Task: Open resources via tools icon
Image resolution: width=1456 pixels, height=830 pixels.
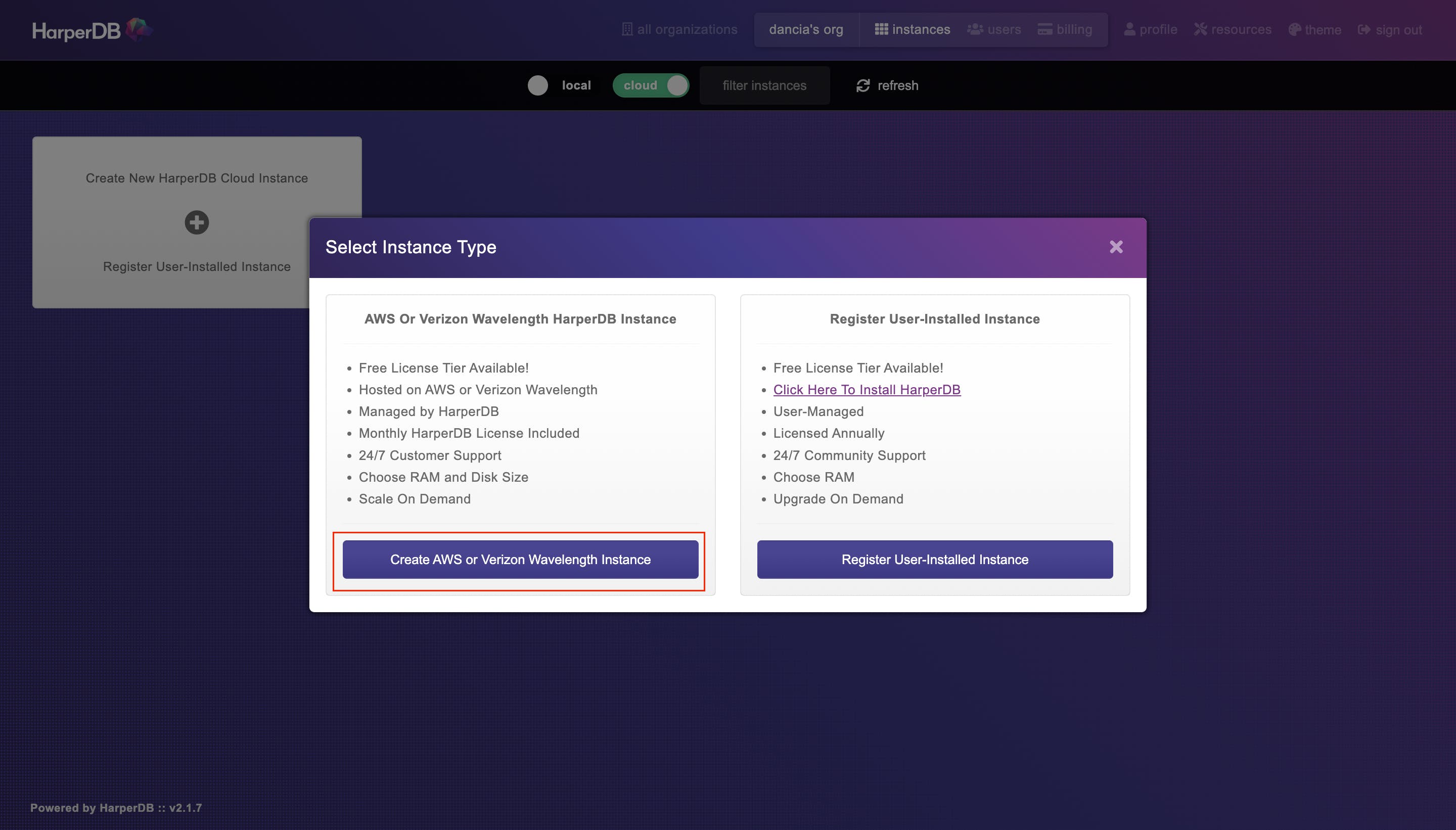Action: pyautogui.click(x=1200, y=29)
